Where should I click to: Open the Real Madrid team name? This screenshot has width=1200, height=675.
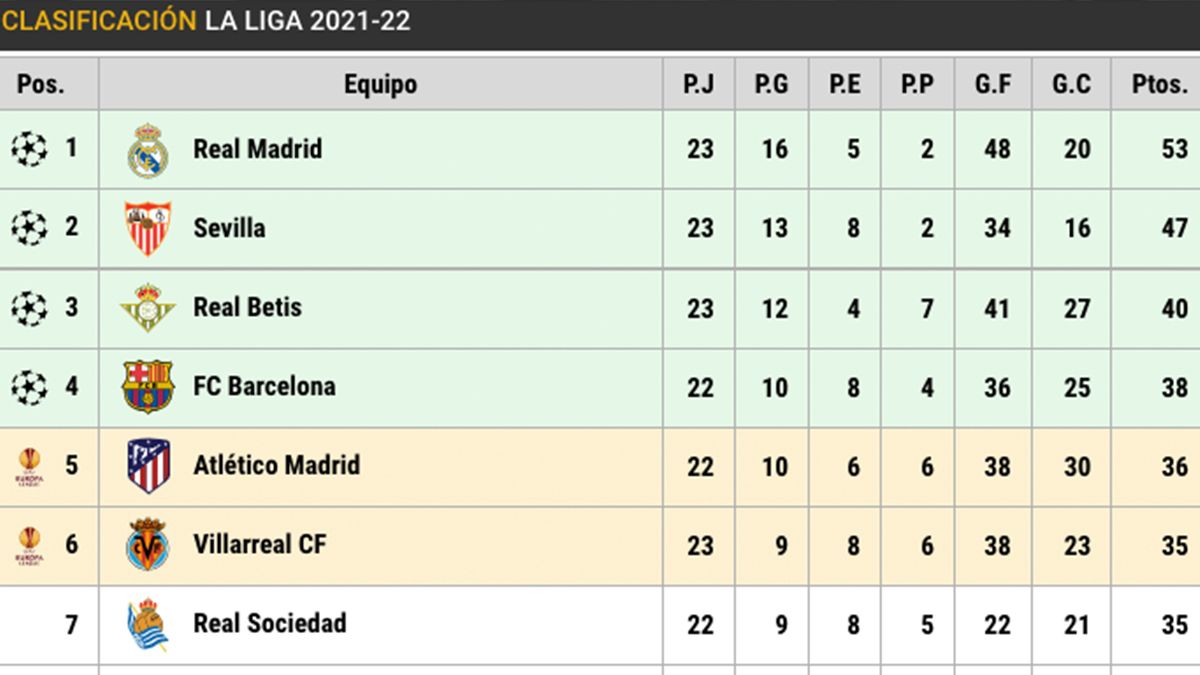tap(257, 149)
